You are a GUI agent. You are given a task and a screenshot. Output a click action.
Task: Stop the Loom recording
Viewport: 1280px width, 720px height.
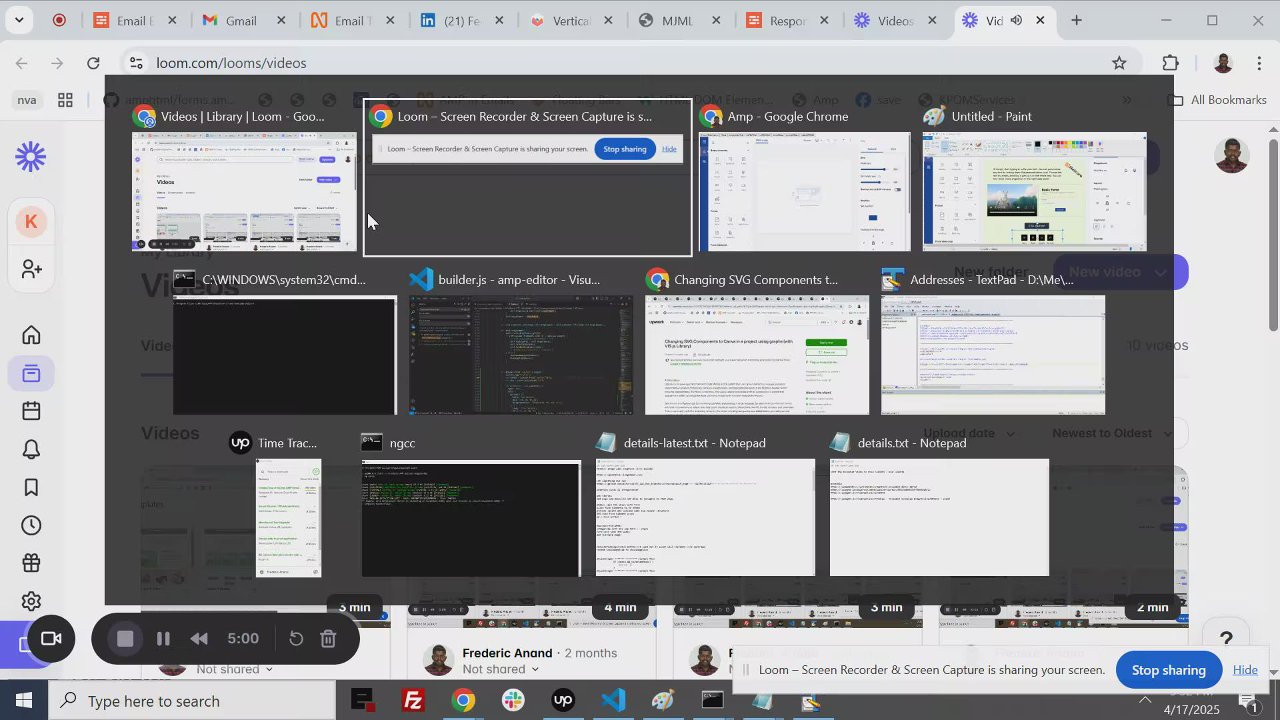tap(125, 639)
